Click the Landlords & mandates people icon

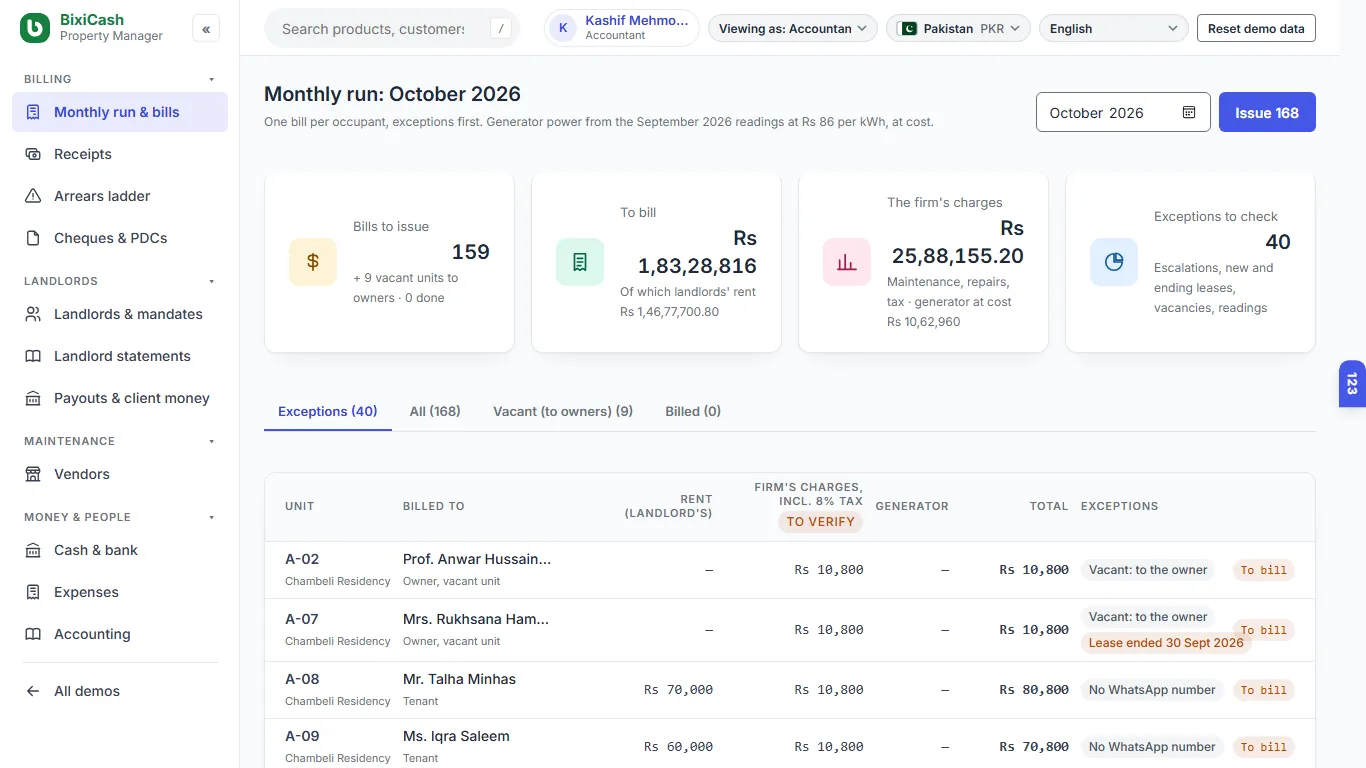(33, 314)
